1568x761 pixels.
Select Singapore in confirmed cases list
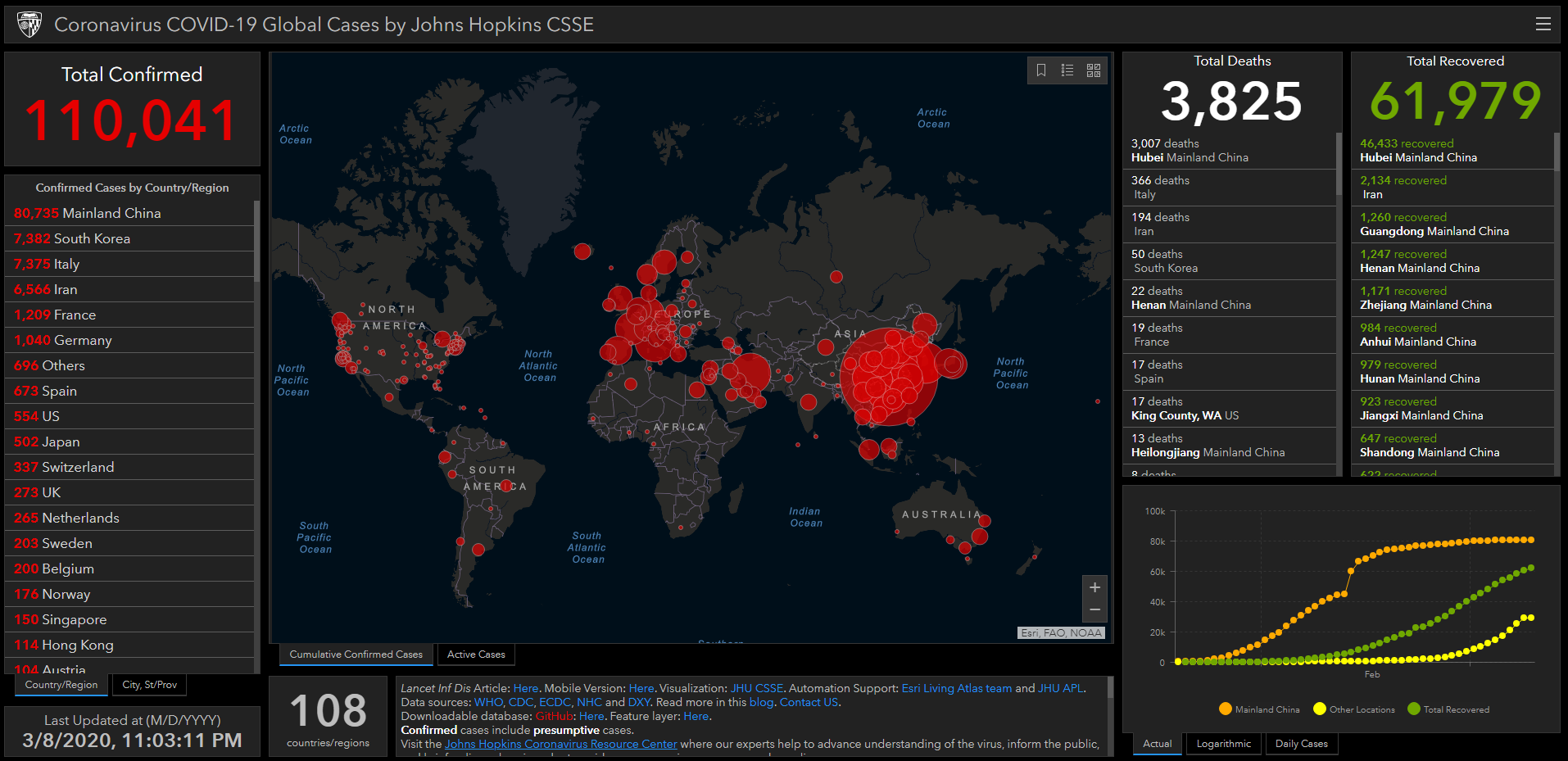131,619
